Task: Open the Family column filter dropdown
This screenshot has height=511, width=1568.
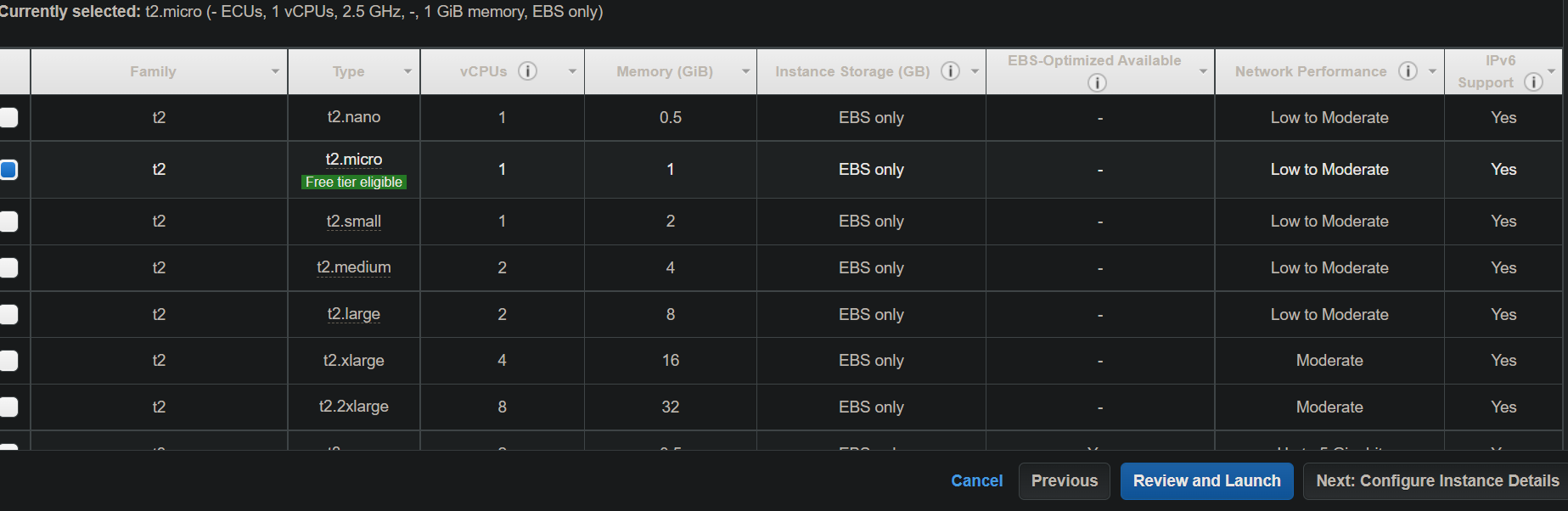Action: (275, 71)
